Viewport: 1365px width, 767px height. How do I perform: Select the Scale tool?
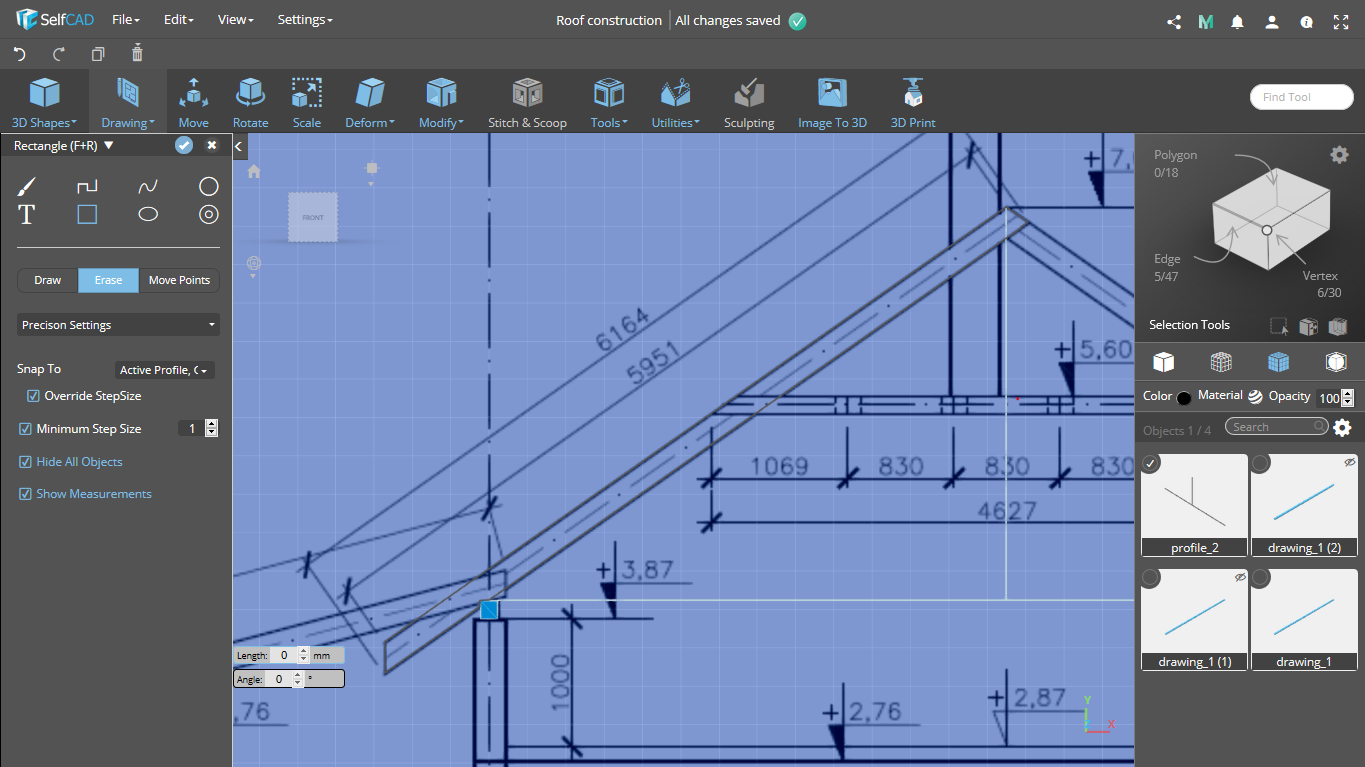306,103
